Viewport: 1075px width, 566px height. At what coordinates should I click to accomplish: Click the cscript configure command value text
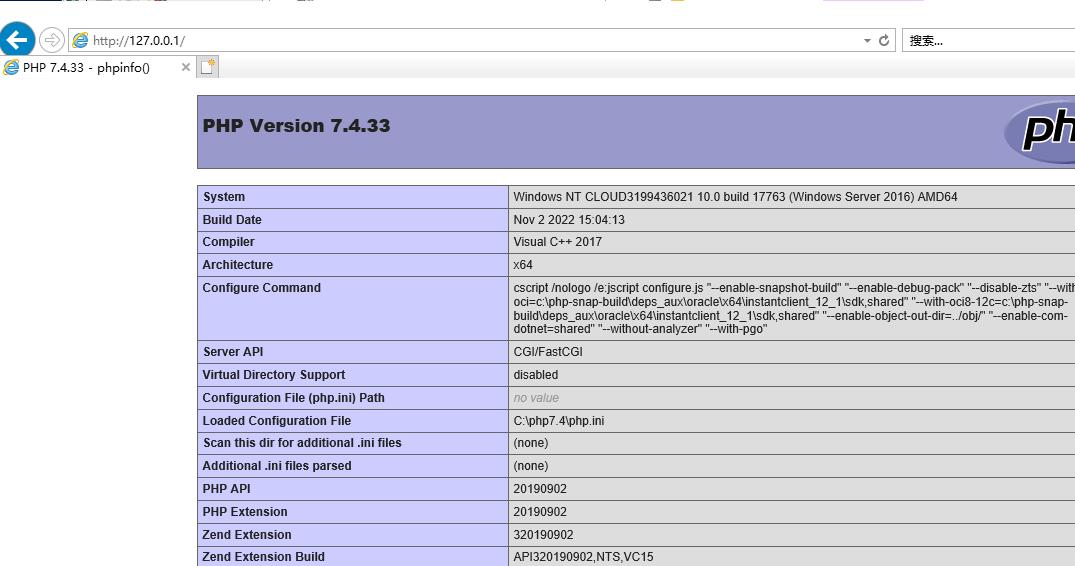(x=794, y=308)
